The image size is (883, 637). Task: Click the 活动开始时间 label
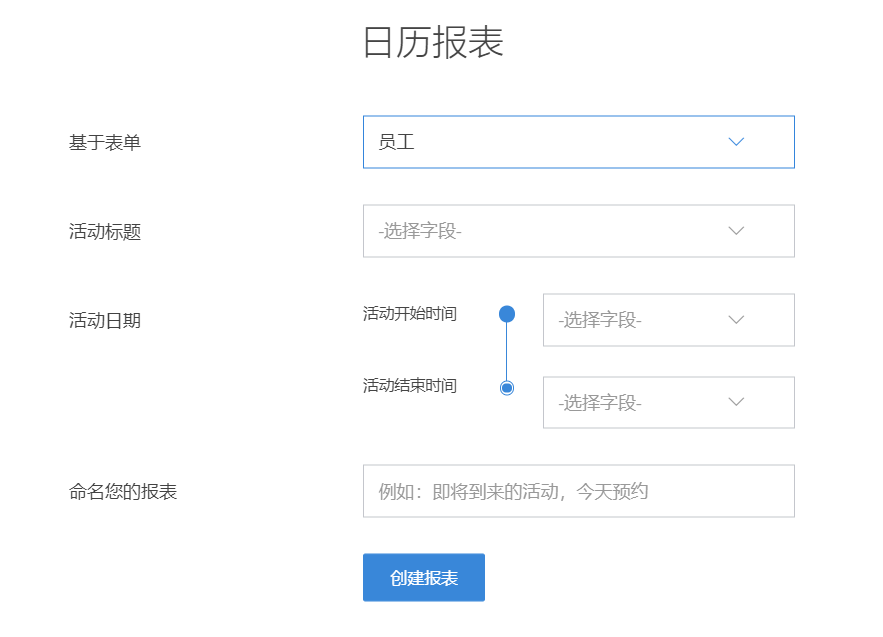click(410, 314)
